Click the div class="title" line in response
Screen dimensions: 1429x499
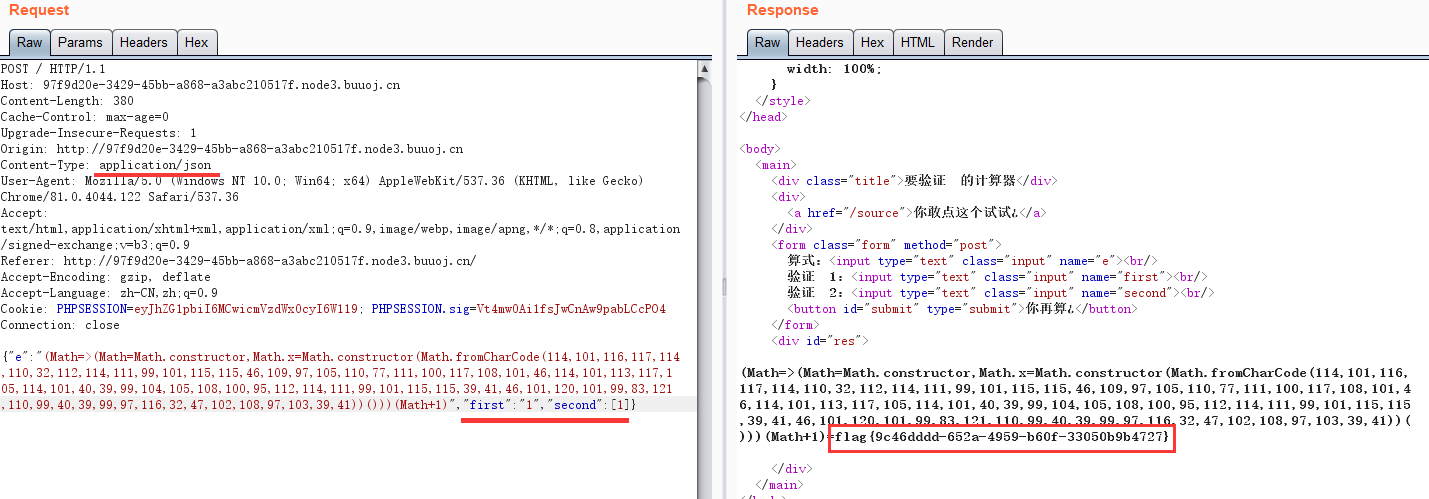pyautogui.click(x=913, y=181)
